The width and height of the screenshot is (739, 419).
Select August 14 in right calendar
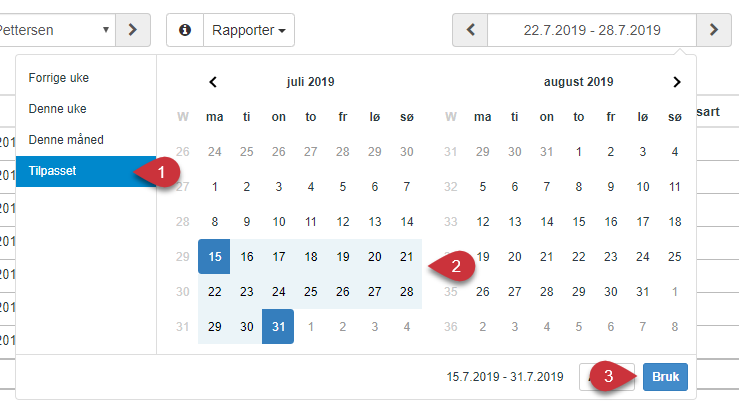pyautogui.click(x=547, y=222)
